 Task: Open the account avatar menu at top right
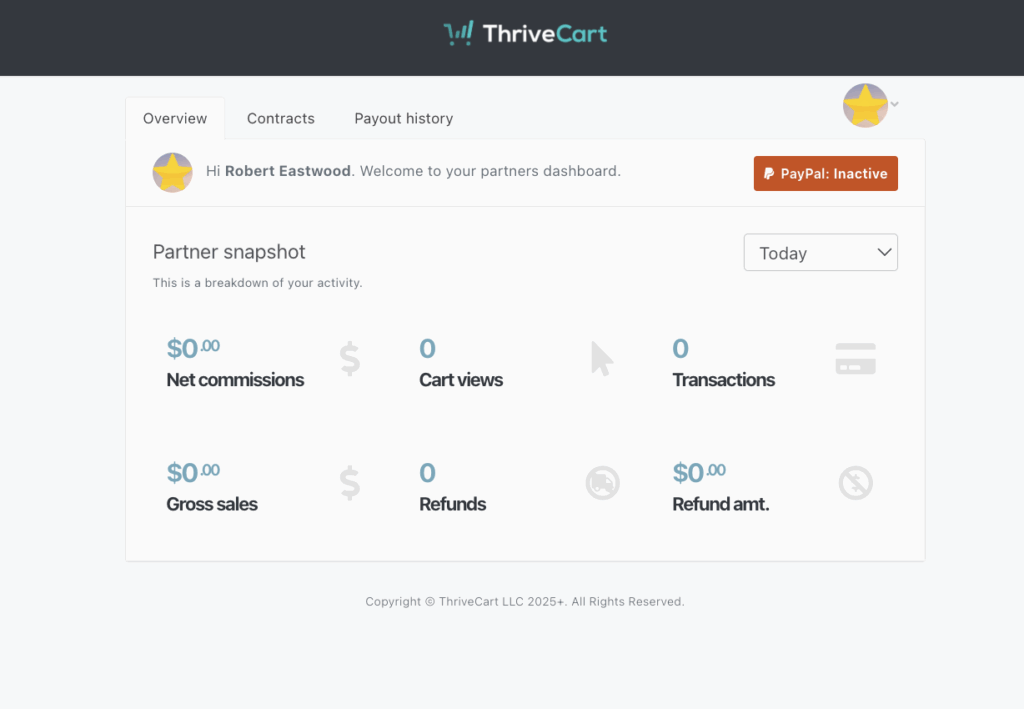[x=865, y=105]
